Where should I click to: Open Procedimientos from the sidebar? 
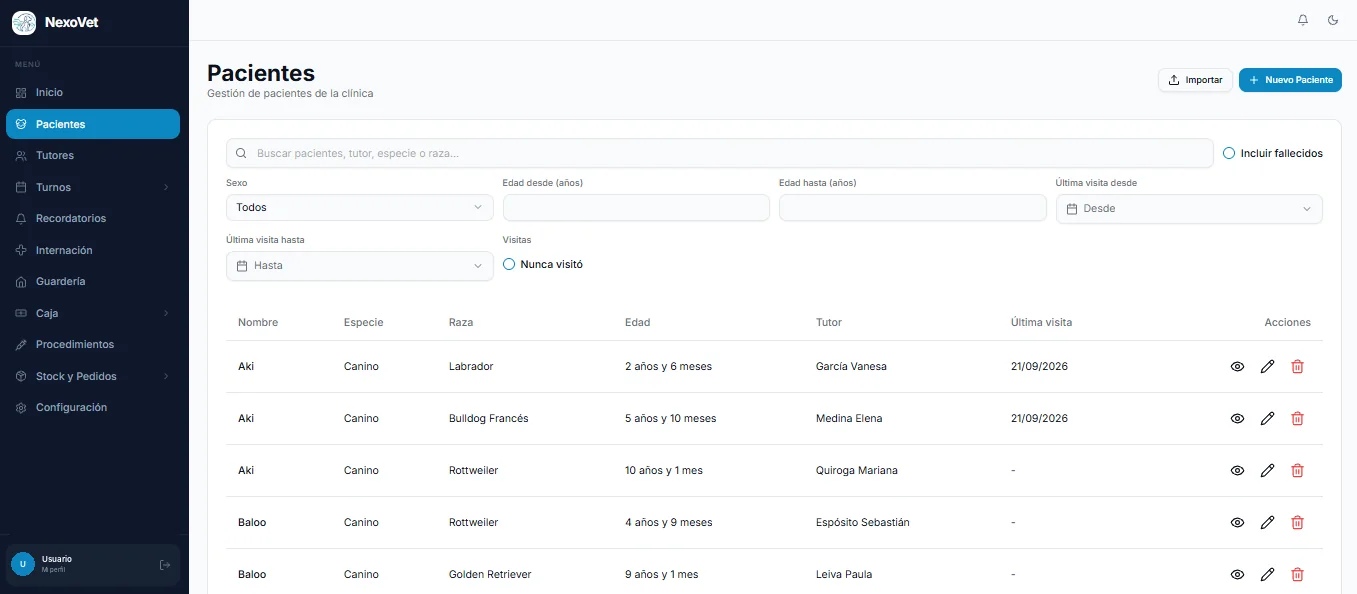click(x=93, y=344)
